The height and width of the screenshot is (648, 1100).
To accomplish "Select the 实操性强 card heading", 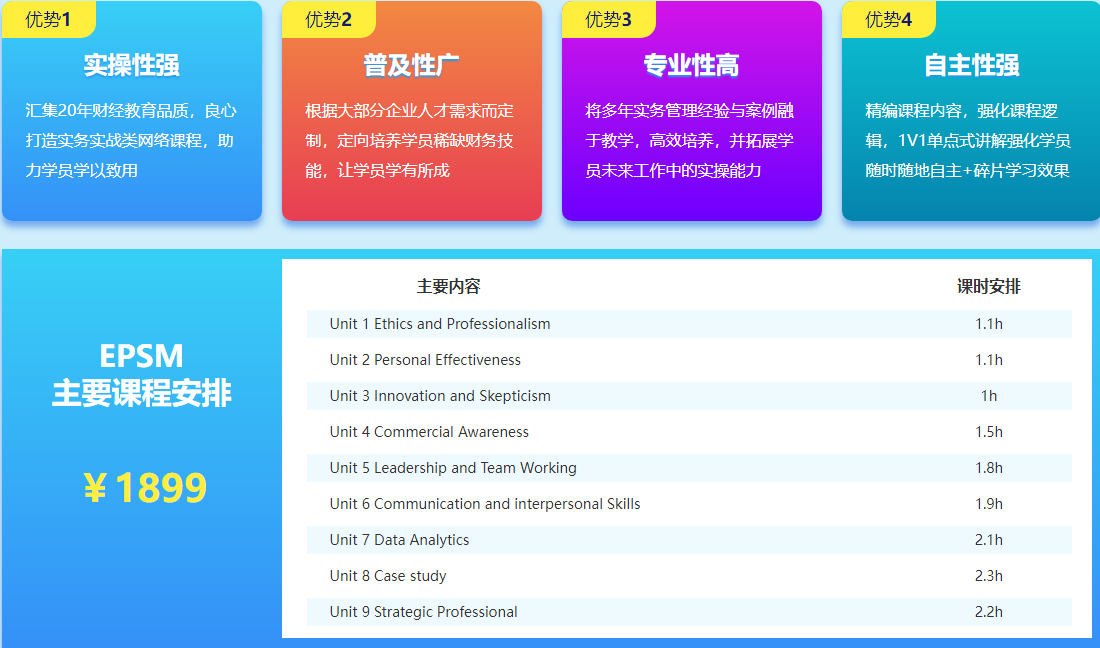I will point(132,66).
